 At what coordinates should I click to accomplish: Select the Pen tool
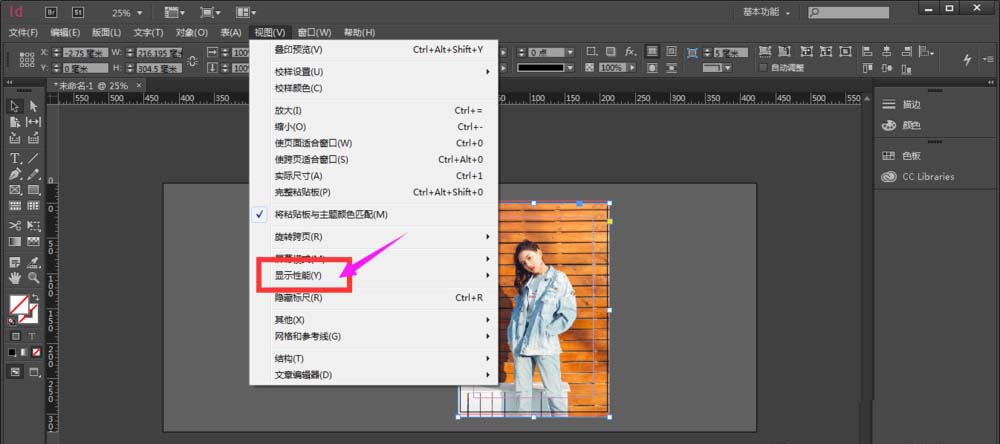15,174
